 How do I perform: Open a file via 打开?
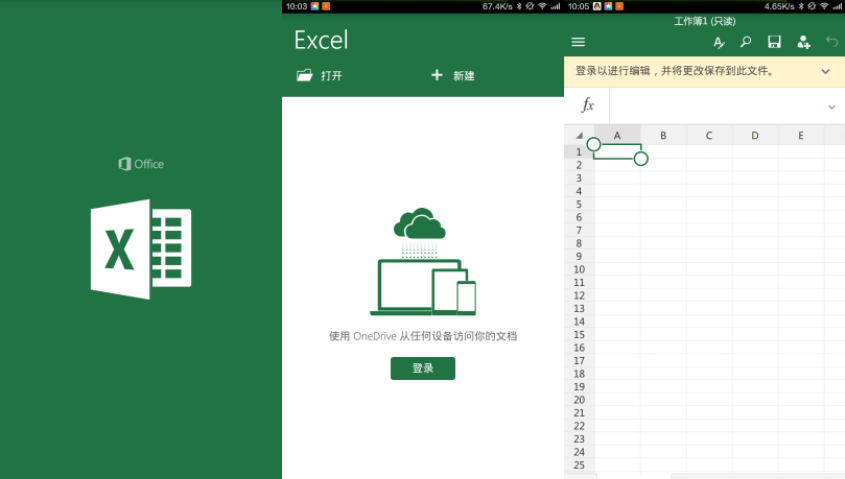tap(320, 75)
